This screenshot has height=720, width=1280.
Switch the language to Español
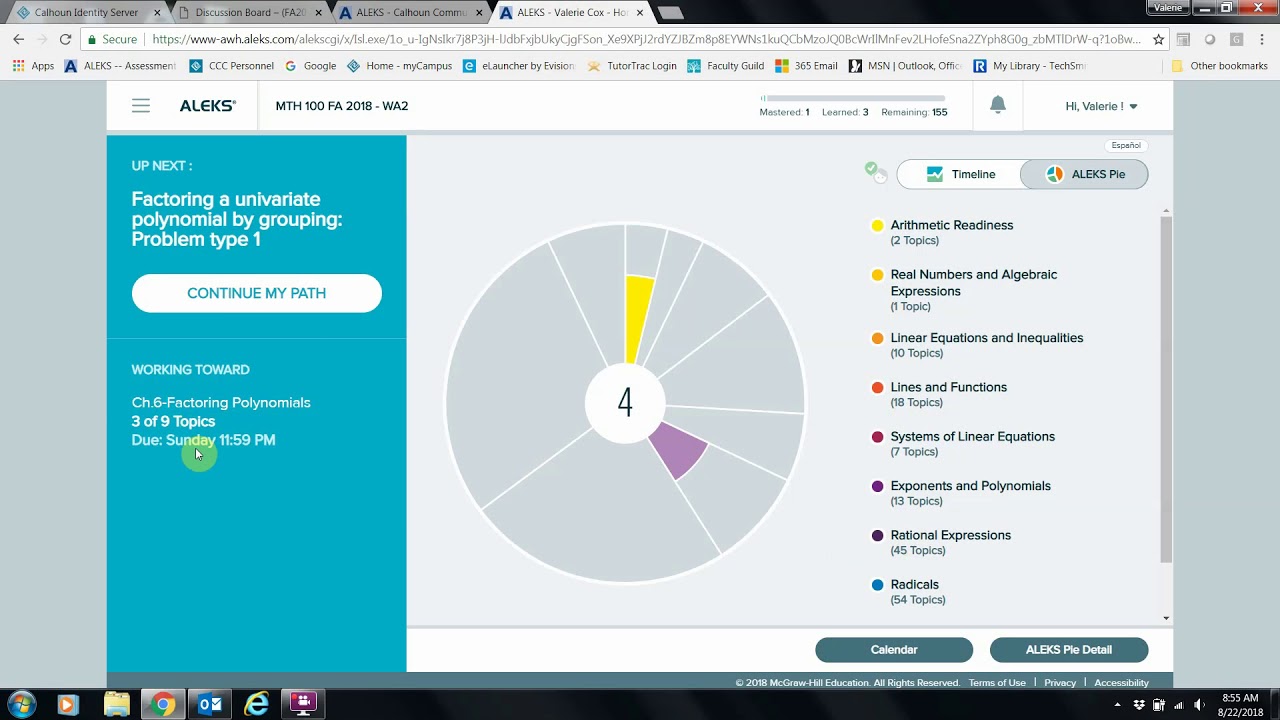[x=1126, y=145]
